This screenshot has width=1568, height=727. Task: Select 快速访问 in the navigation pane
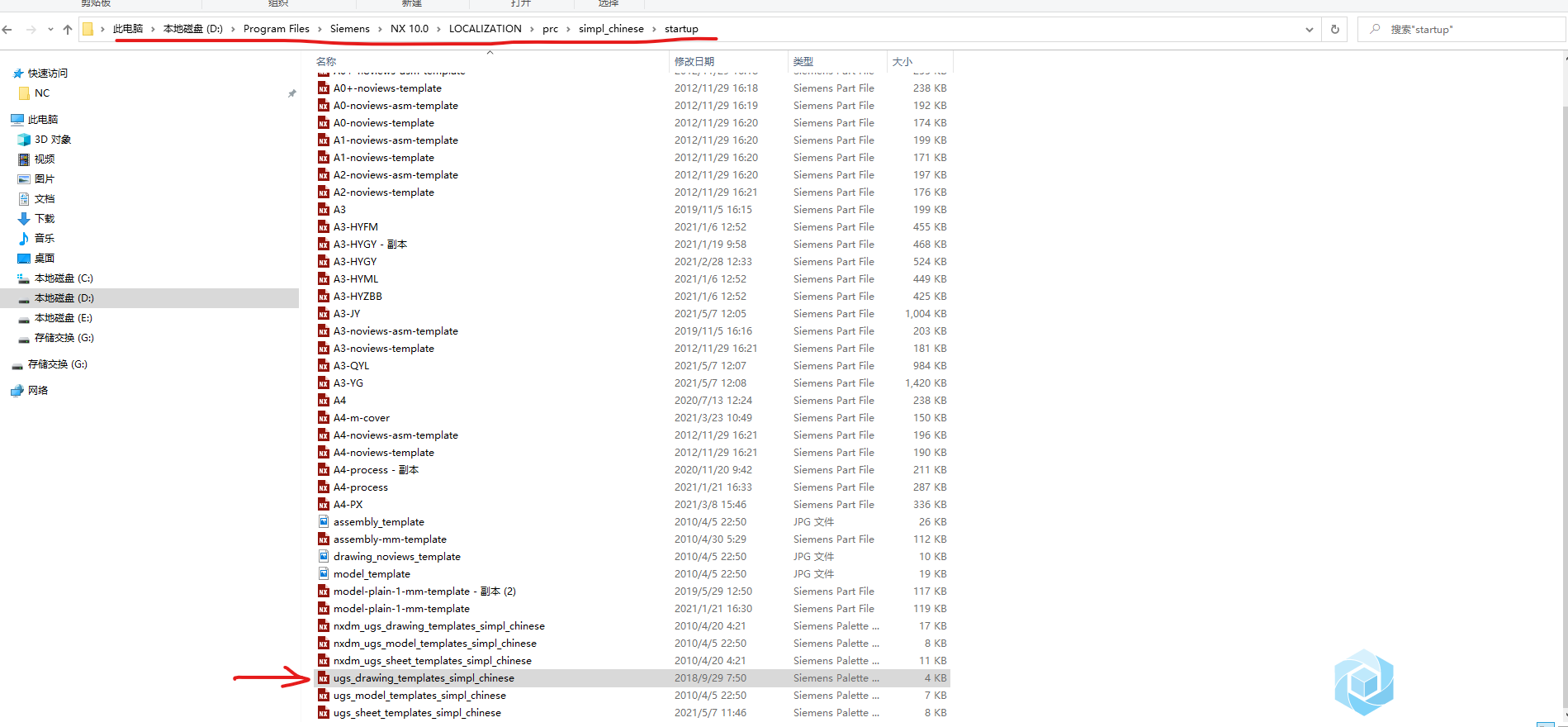(48, 74)
